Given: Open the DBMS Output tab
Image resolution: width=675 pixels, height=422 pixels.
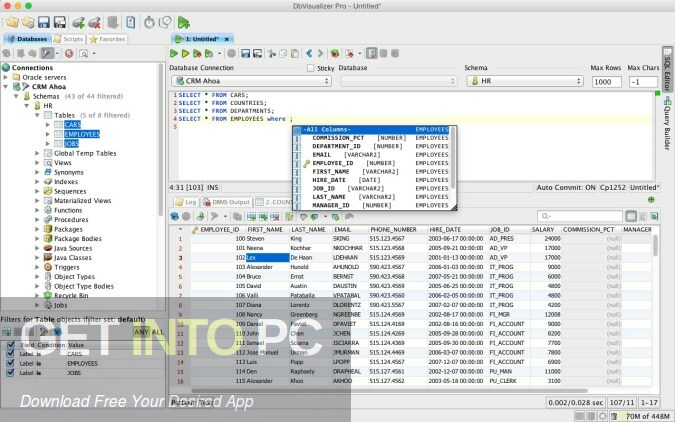Looking at the screenshot, I should pos(226,202).
